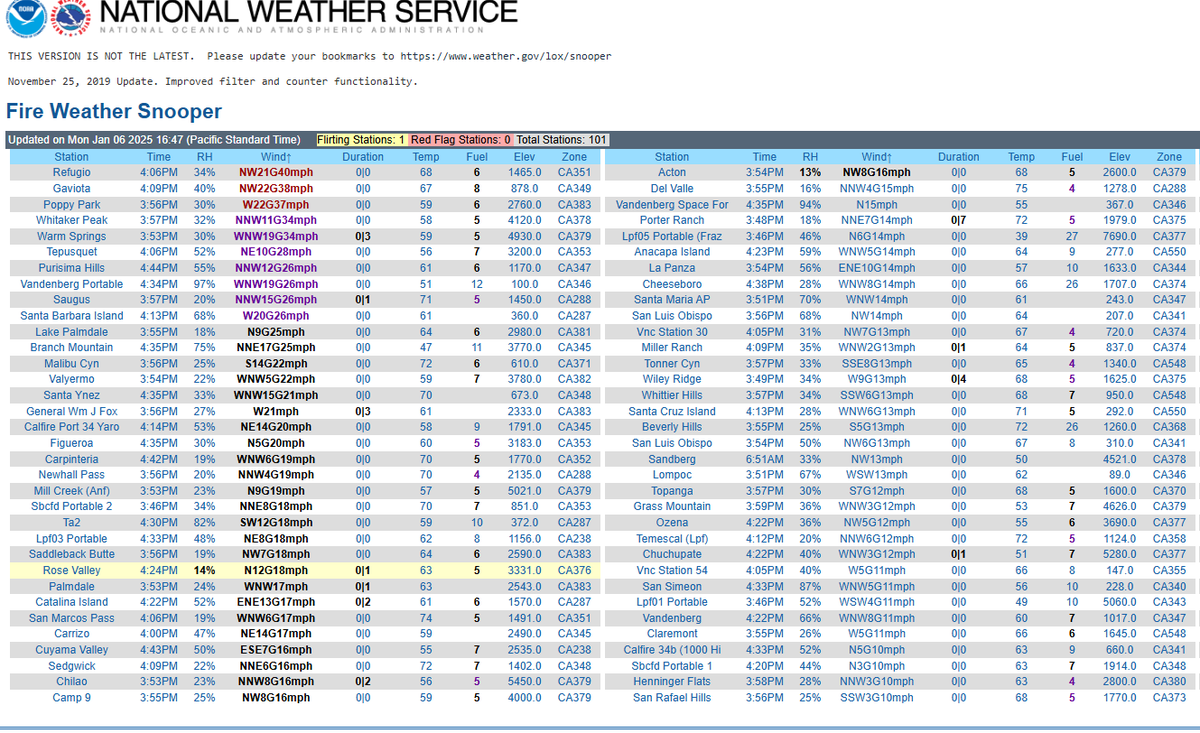This screenshot has height=733, width=1200.
Task: Filter by Flirting Stations: 1 counter
Action: pos(361,140)
